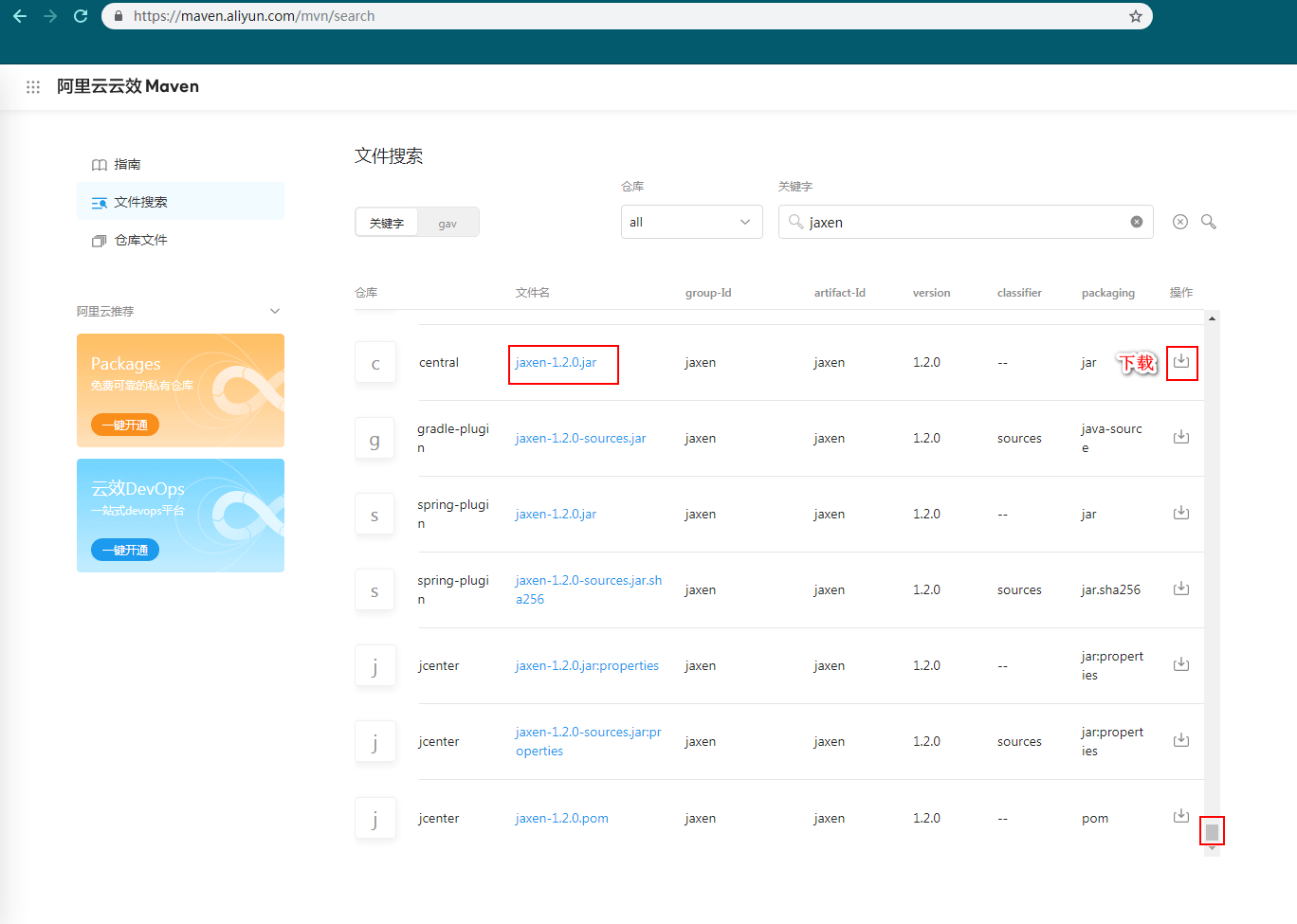Open the 云效DevOps promo card
Screen dimensions: 1297x924
coord(180,516)
